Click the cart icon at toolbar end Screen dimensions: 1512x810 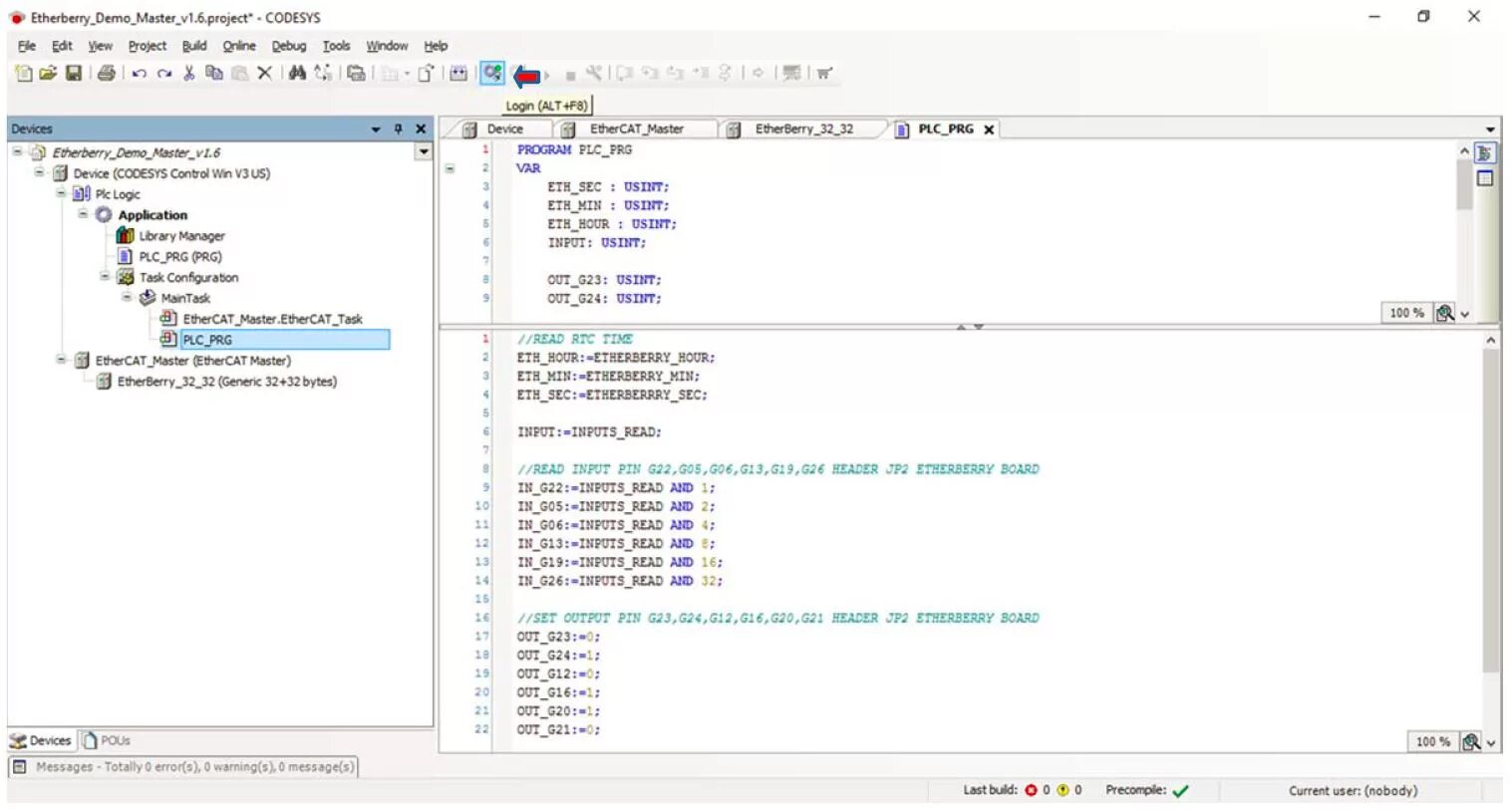[824, 73]
